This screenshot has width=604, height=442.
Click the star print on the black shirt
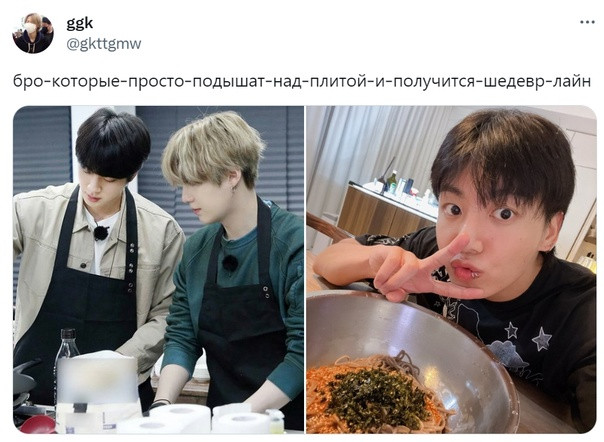(542, 339)
